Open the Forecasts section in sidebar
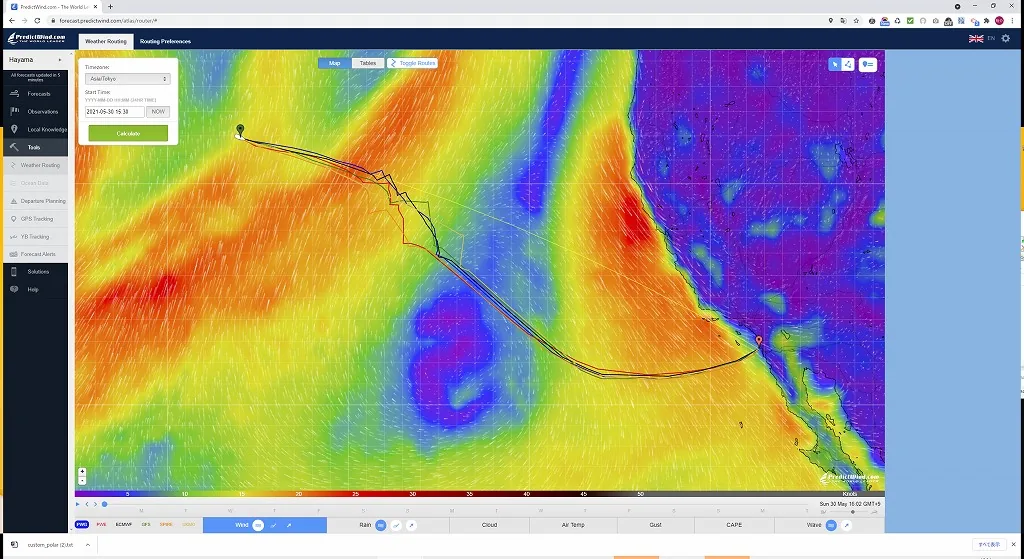This screenshot has height=559, width=1024. [x=35, y=94]
